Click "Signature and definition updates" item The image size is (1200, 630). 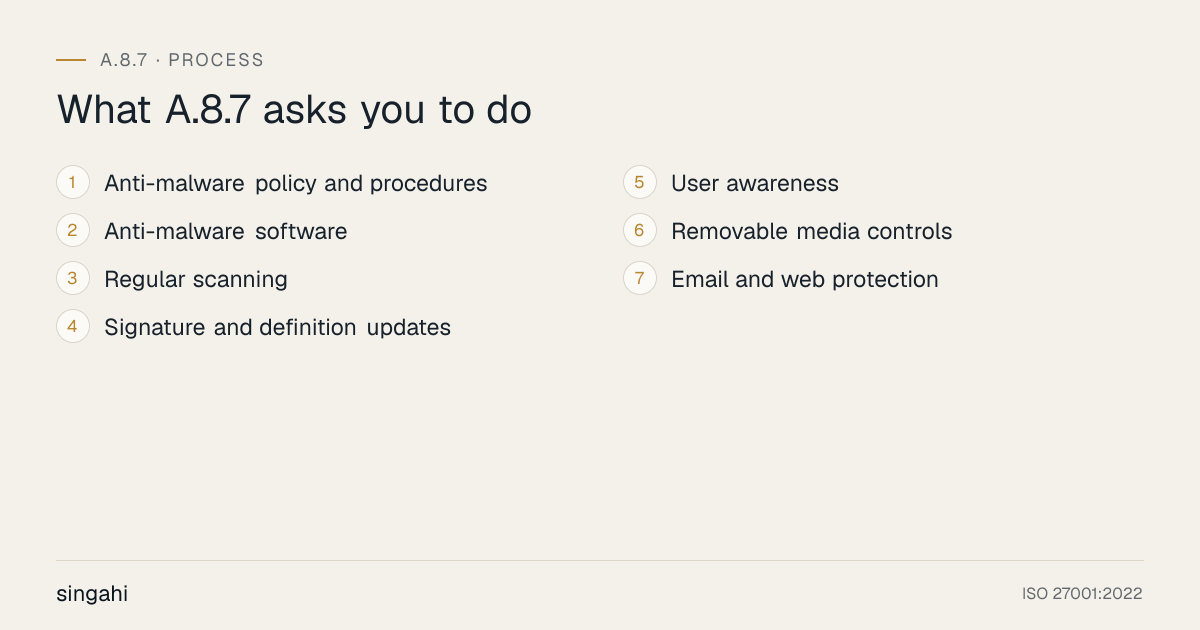point(278,328)
